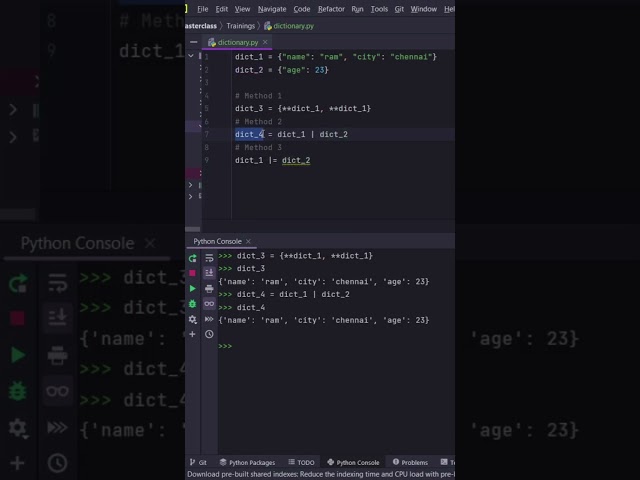Screen dimensions: 640x480
Task: Click line number 5 in the gutter
Action: pyautogui.click(x=207, y=109)
